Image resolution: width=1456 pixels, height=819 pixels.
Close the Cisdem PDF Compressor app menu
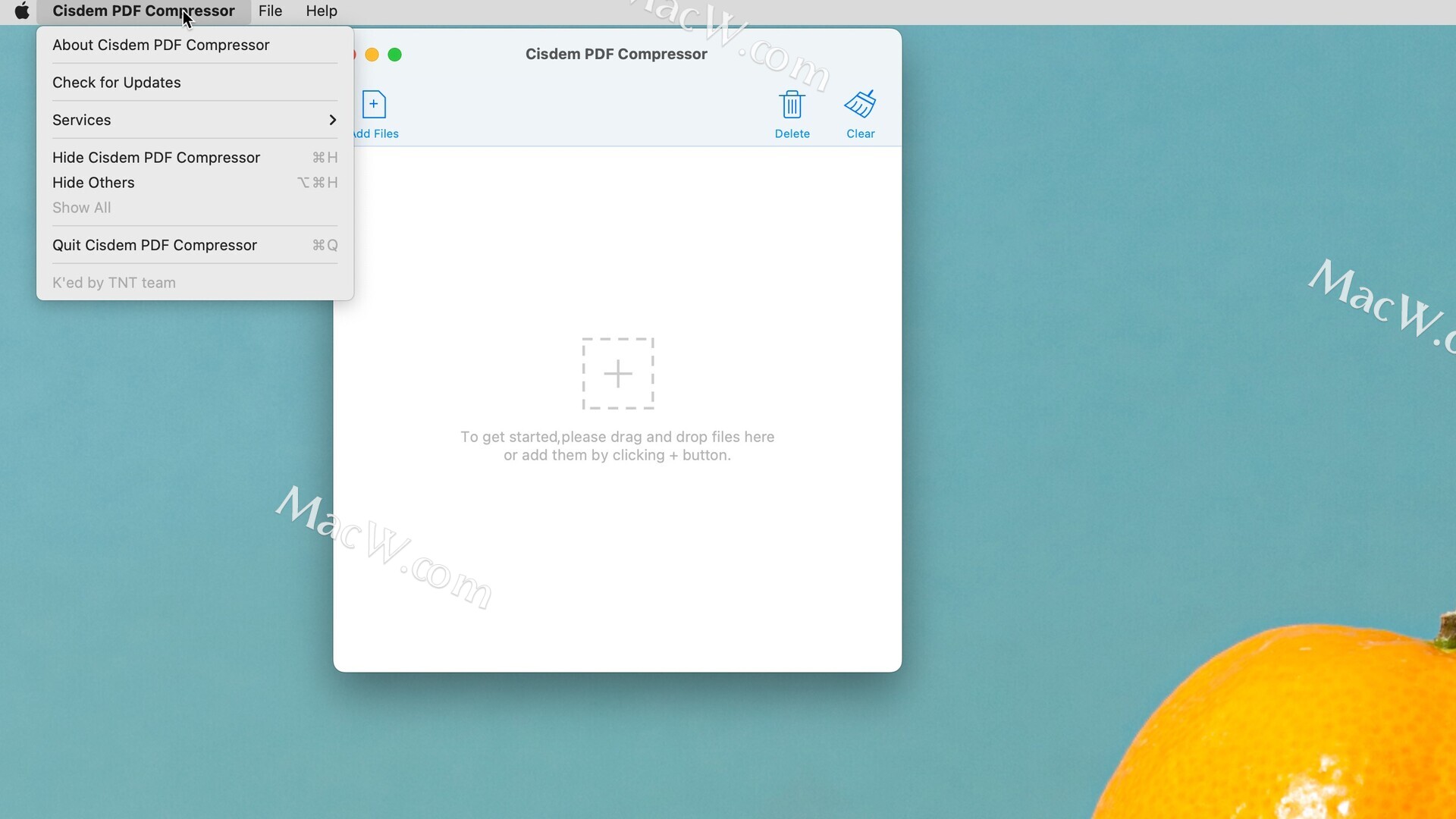coord(143,11)
